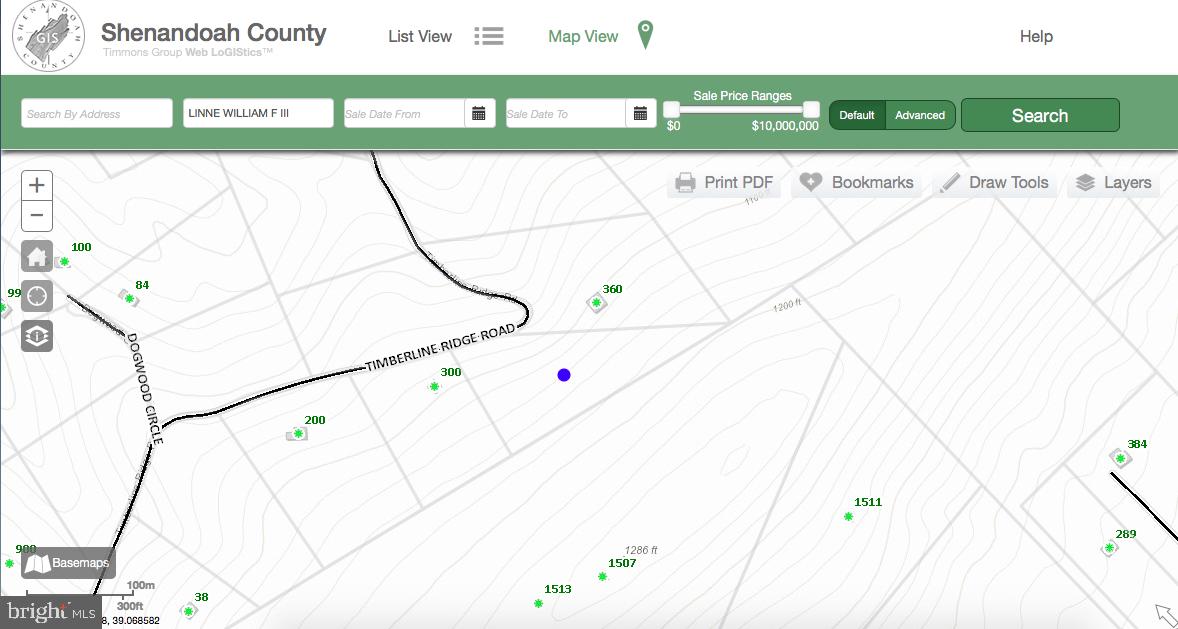Click the maximum sale price slider handle
Screen dimensions: 1178x629
[811, 110]
